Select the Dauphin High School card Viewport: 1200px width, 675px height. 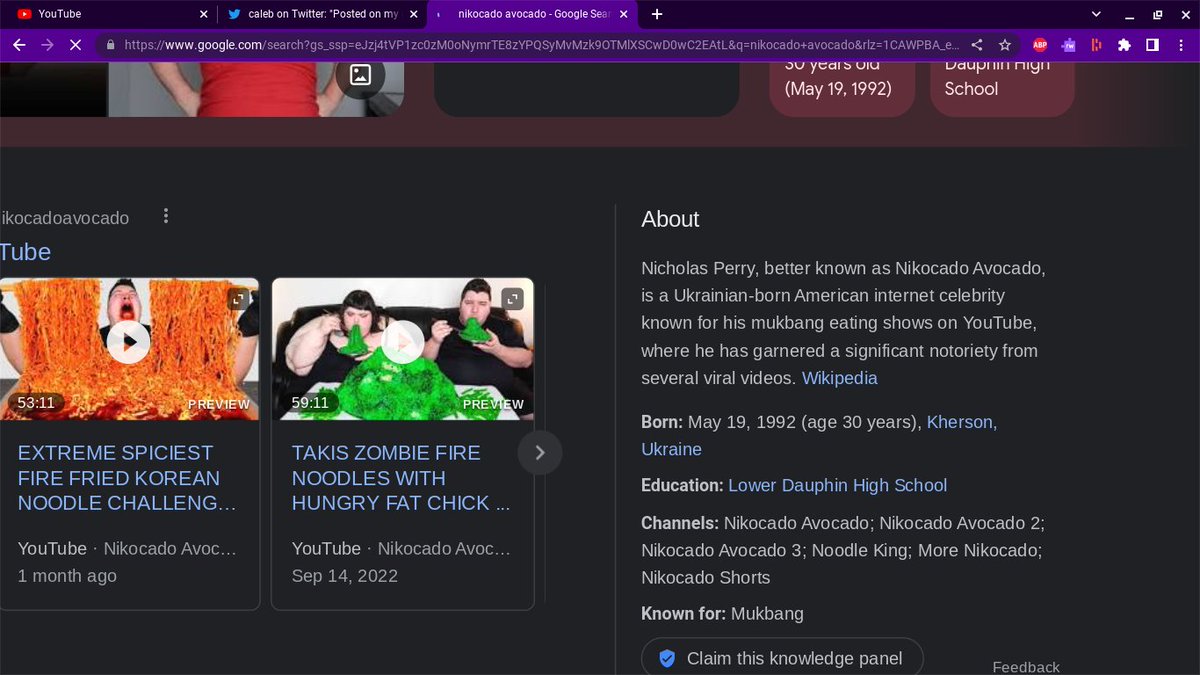[1002, 88]
